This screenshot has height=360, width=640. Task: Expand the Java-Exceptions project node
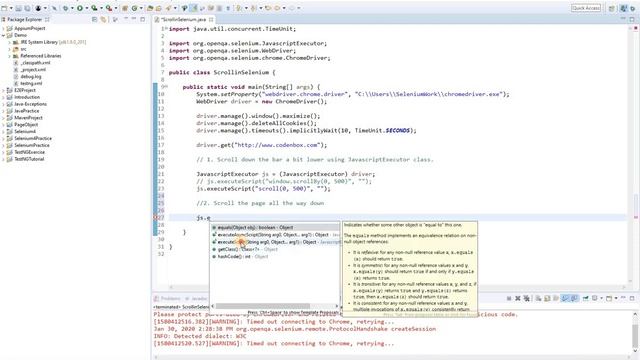pos(4,104)
